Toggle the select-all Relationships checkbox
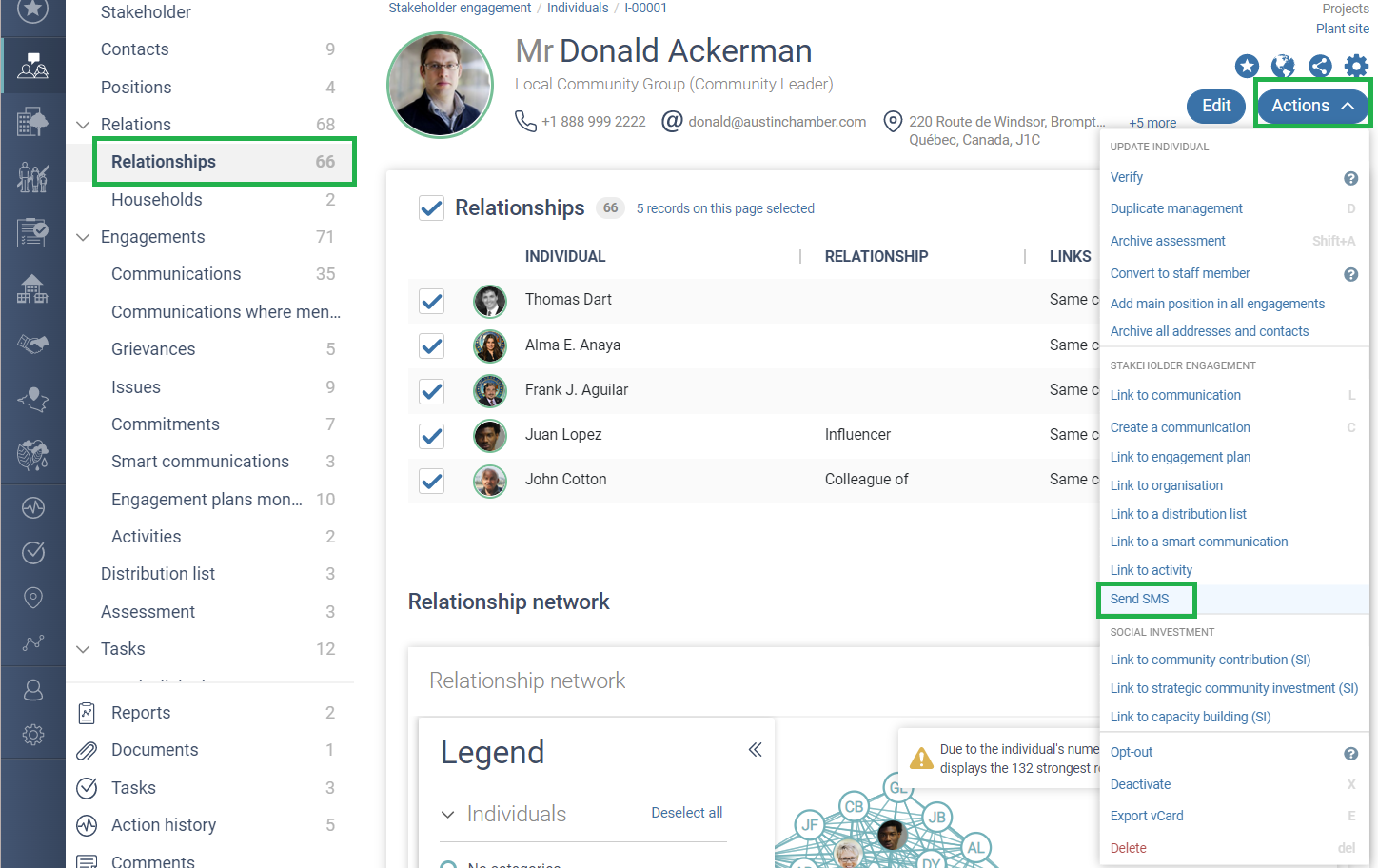This screenshot has width=1378, height=868. 432,208
